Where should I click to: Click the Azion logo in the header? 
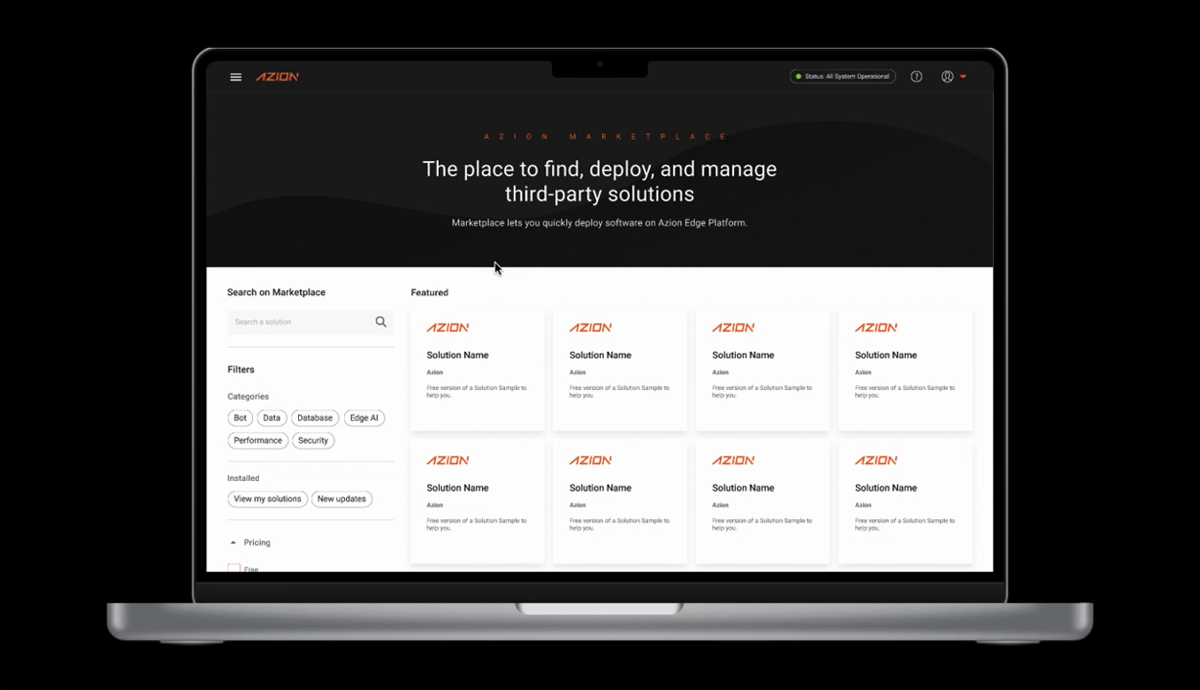pos(277,77)
